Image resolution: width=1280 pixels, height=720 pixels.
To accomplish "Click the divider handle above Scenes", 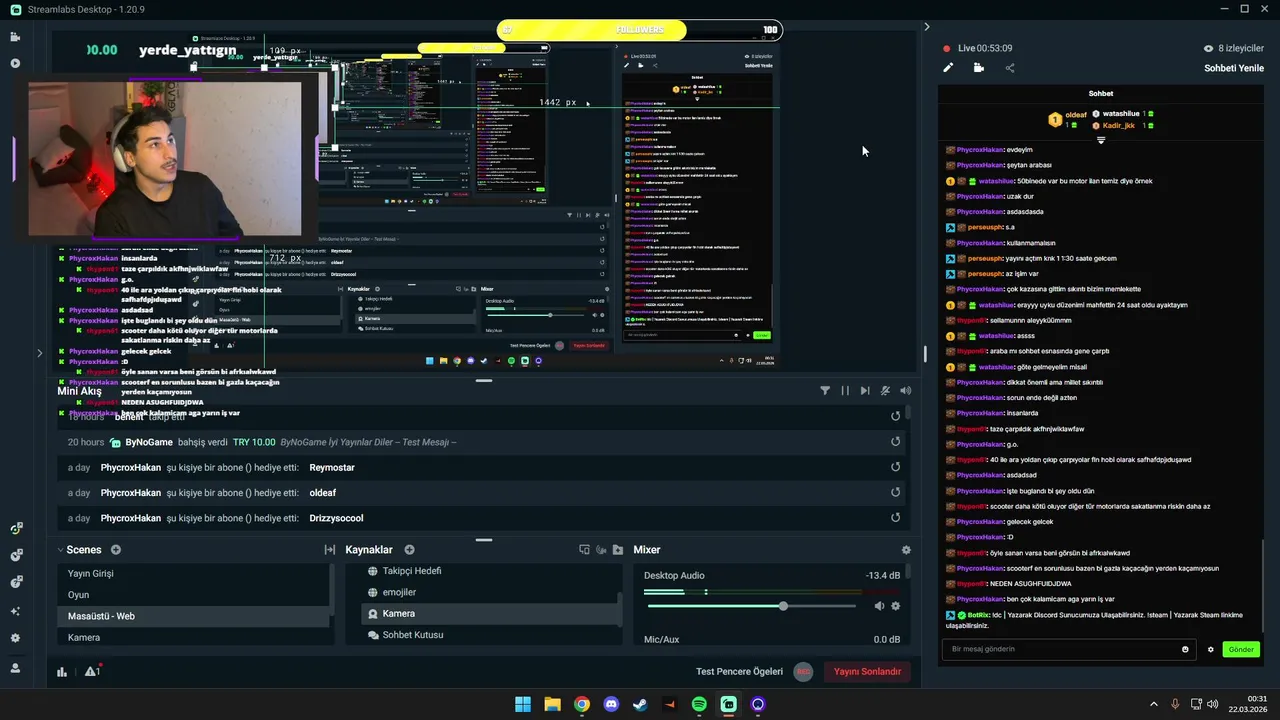I will point(484,540).
